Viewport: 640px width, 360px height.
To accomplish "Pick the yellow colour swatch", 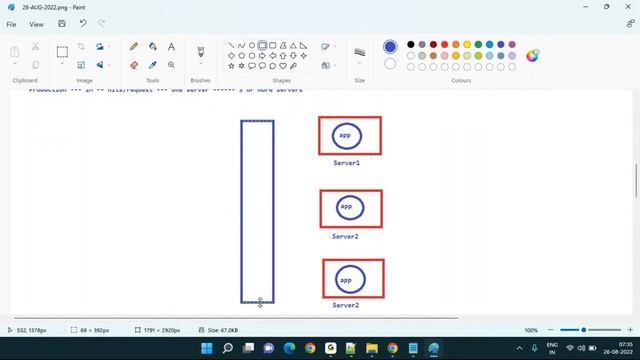I will pos(467,44).
